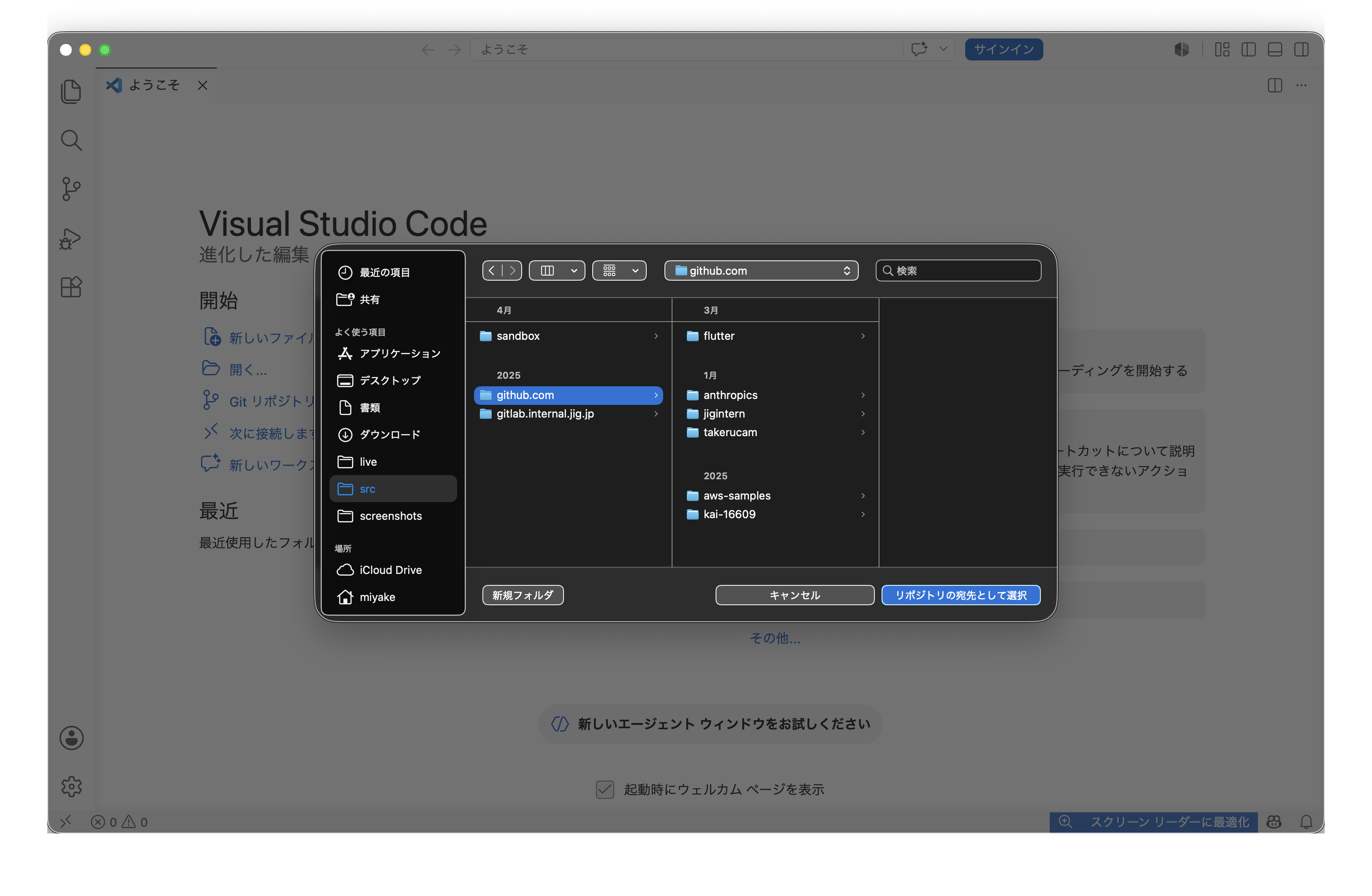Go to ダウンロード in the sidebar
Image resolution: width=1372 pixels, height=896 pixels.
tap(393, 434)
